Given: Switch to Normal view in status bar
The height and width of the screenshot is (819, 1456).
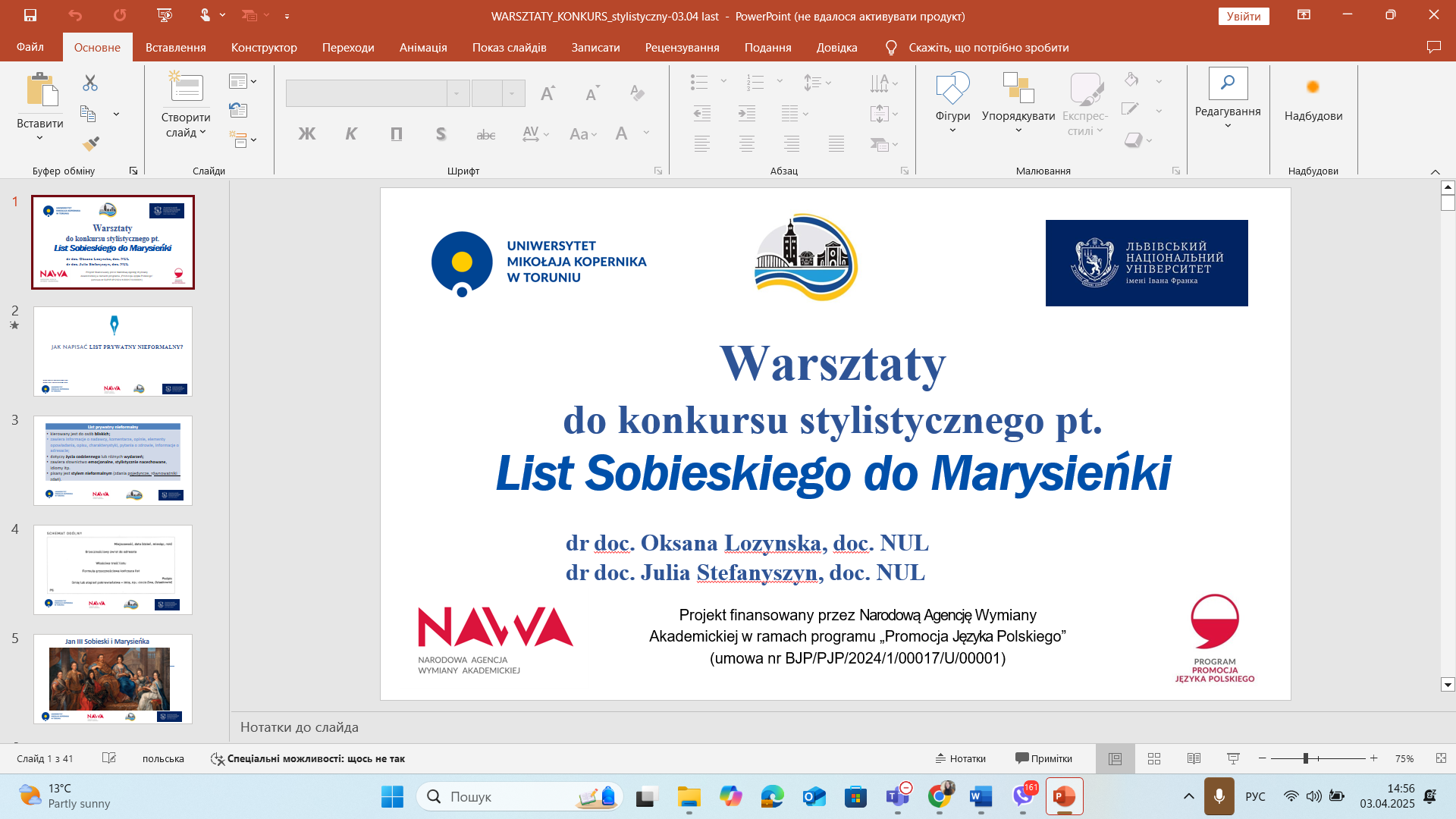Looking at the screenshot, I should point(1115,758).
